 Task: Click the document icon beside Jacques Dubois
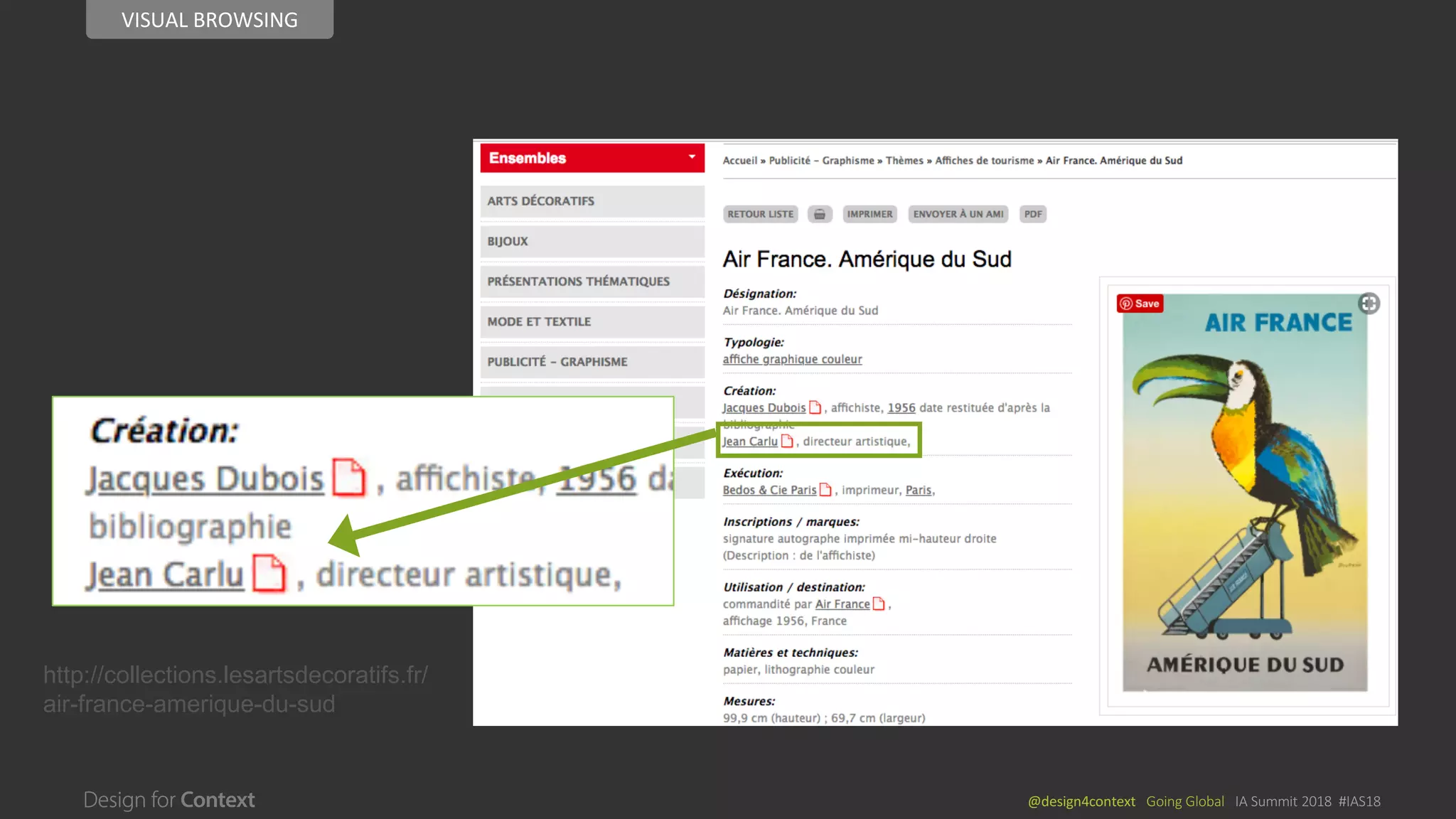[x=815, y=407]
